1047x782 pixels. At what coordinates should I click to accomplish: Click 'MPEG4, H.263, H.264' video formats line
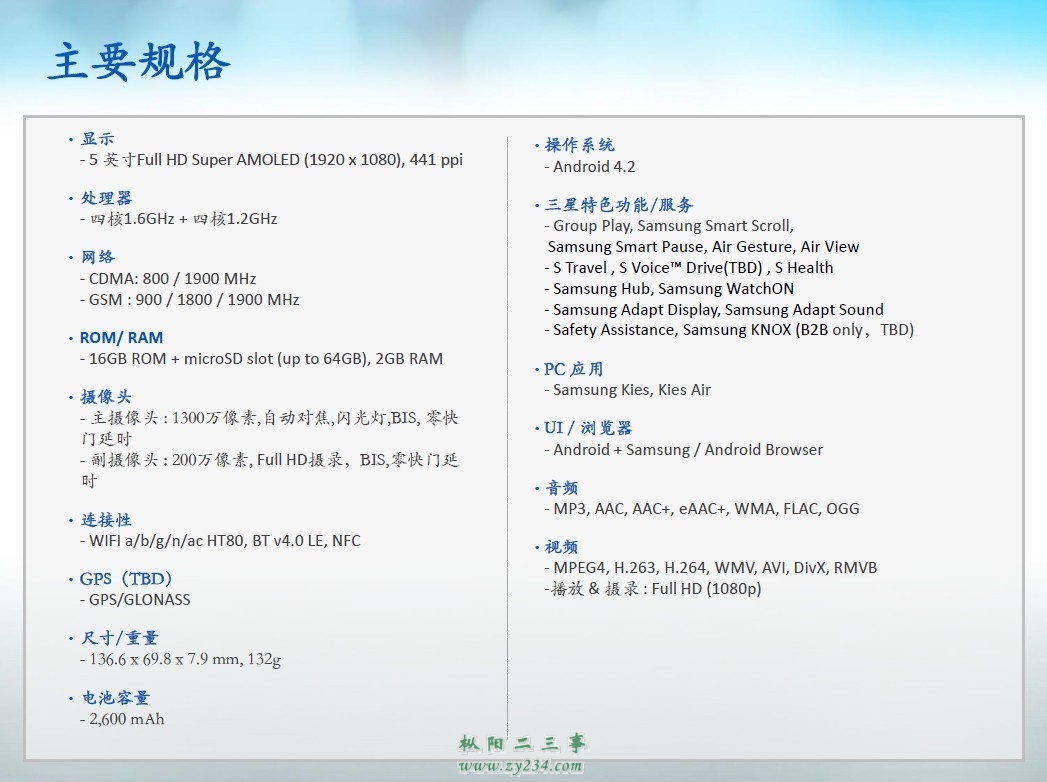pyautogui.click(x=710, y=568)
